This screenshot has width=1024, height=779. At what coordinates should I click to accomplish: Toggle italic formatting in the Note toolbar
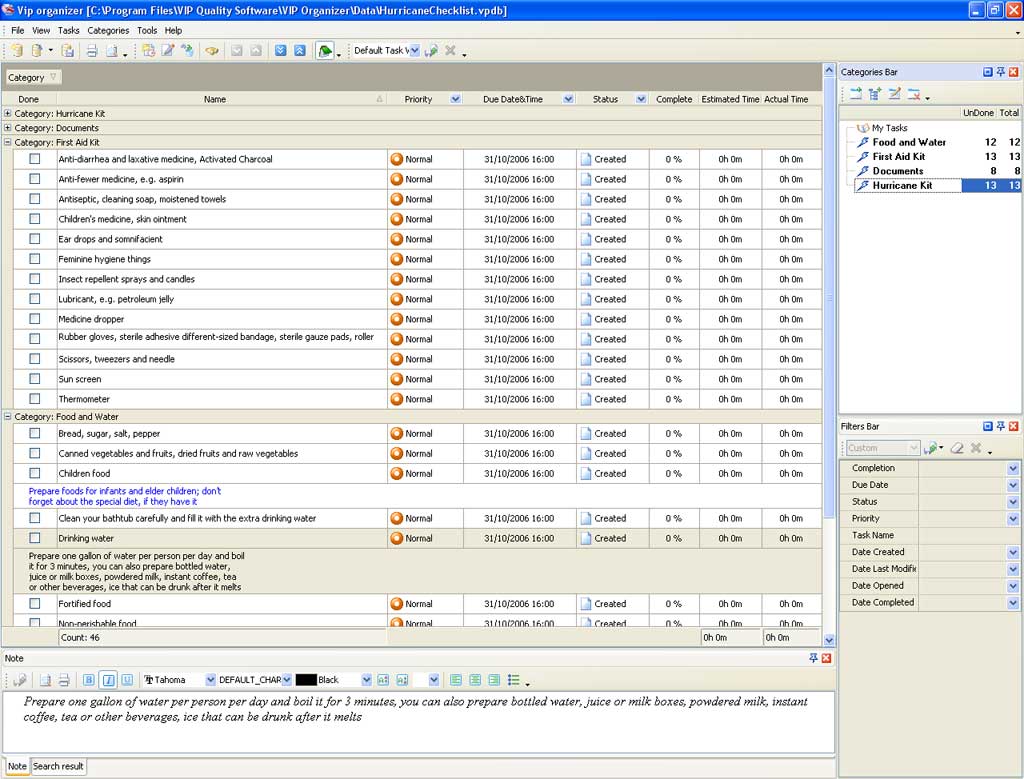coord(108,680)
